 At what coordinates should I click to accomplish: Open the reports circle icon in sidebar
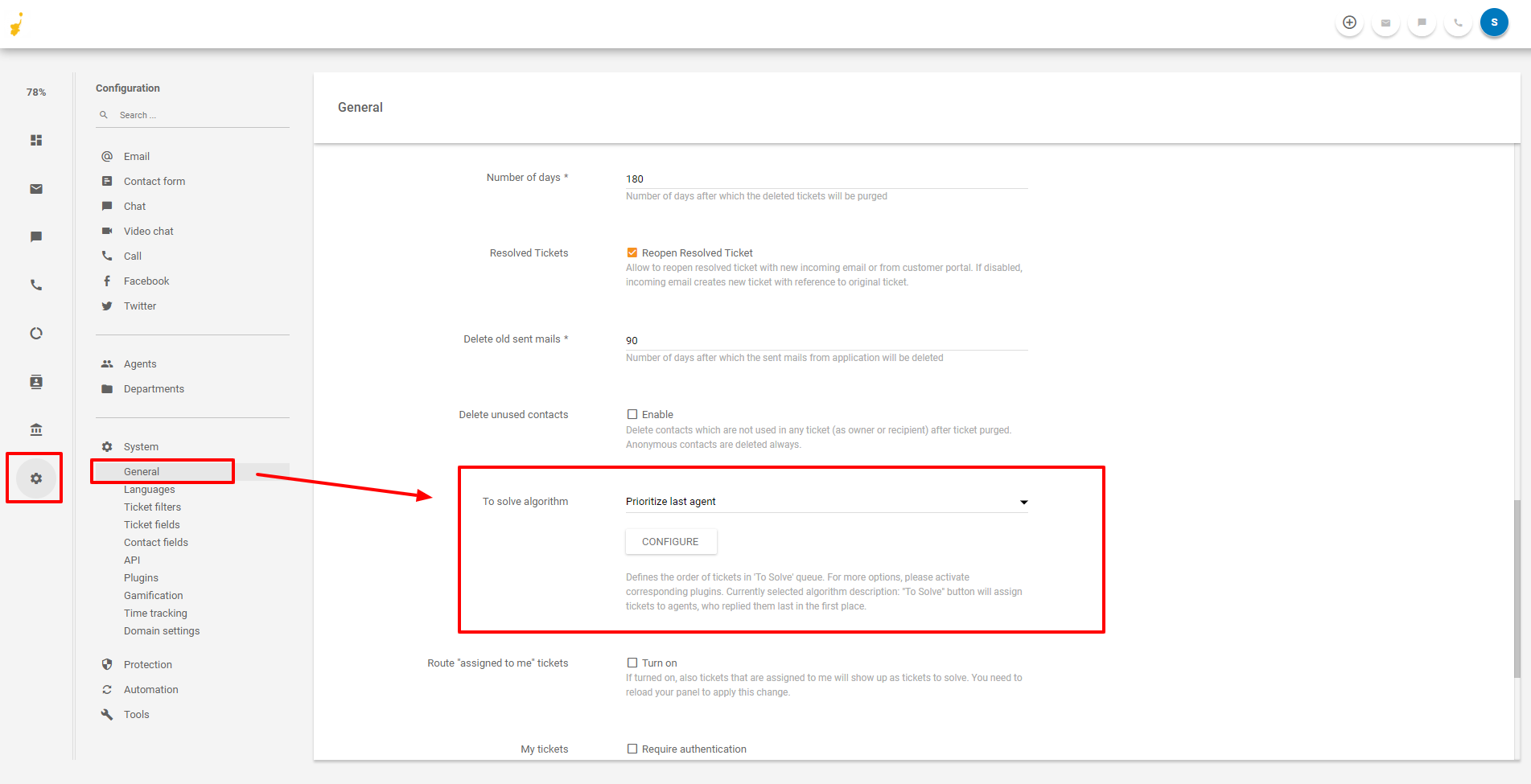coord(36,333)
